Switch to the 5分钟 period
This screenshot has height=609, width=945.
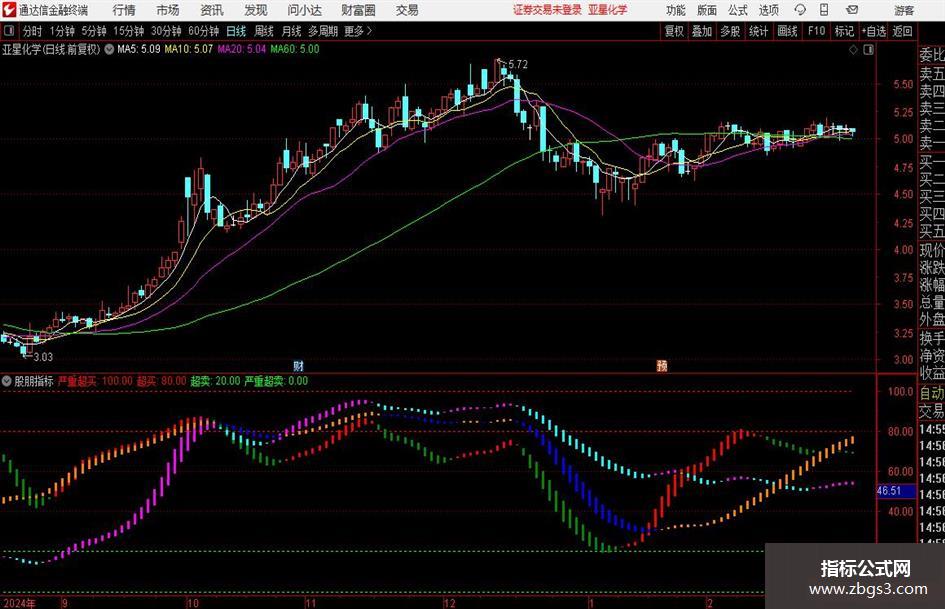click(93, 31)
